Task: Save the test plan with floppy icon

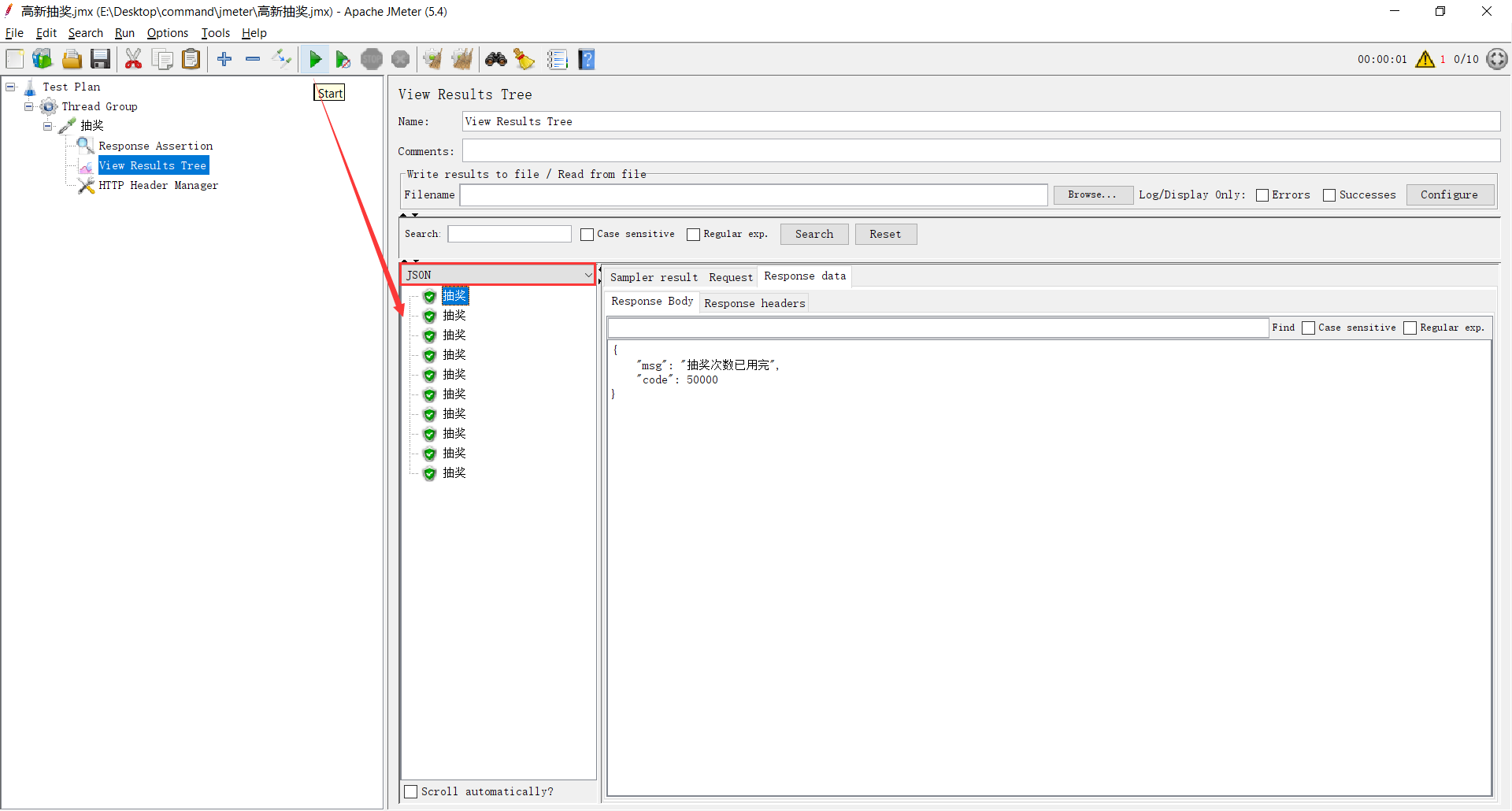Action: pos(100,59)
